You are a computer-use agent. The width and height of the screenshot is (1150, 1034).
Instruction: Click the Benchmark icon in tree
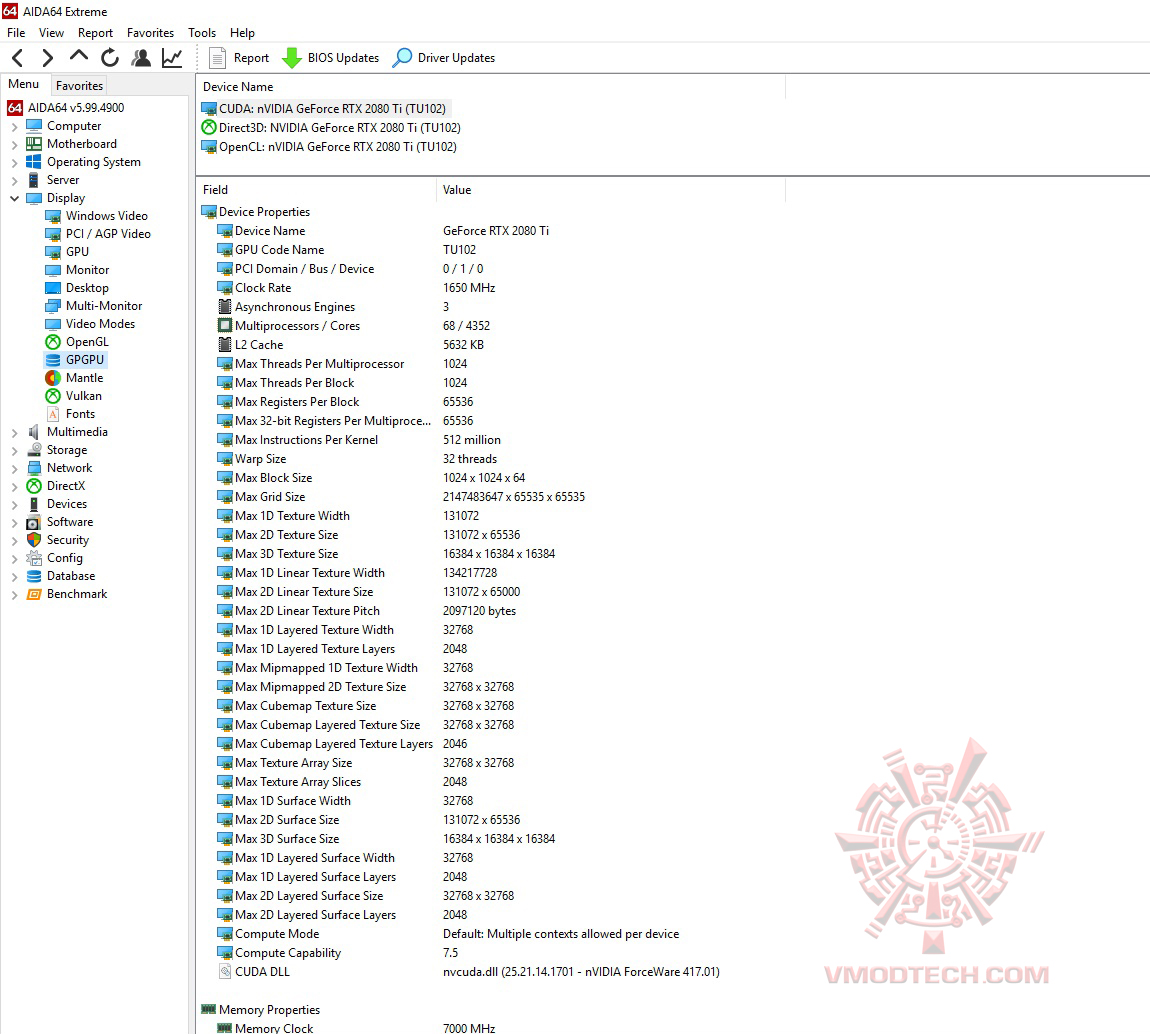(x=34, y=595)
